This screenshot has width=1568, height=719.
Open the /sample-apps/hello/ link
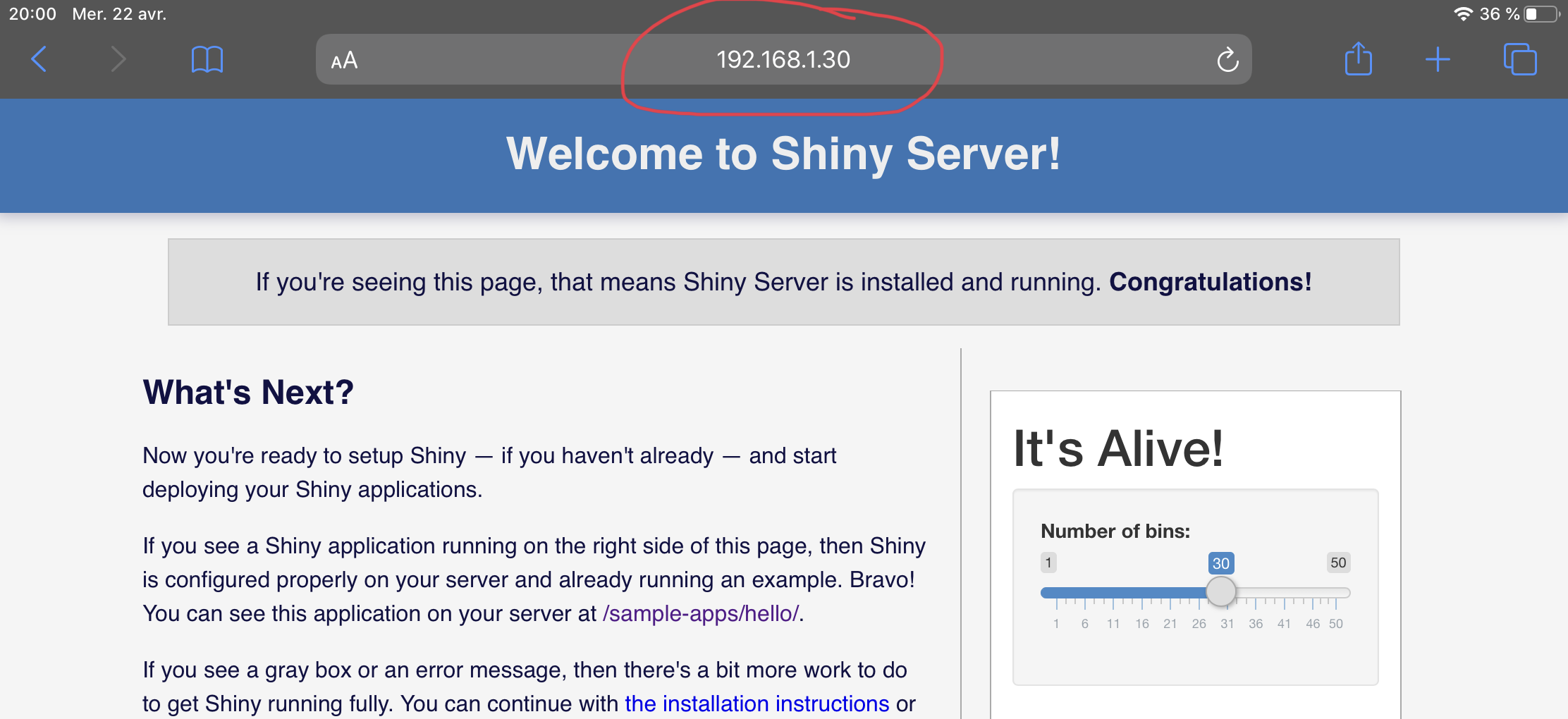[700, 614]
